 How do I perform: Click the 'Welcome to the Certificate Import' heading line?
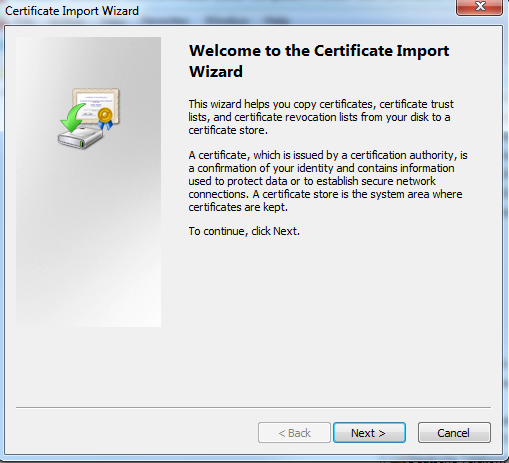(319, 51)
